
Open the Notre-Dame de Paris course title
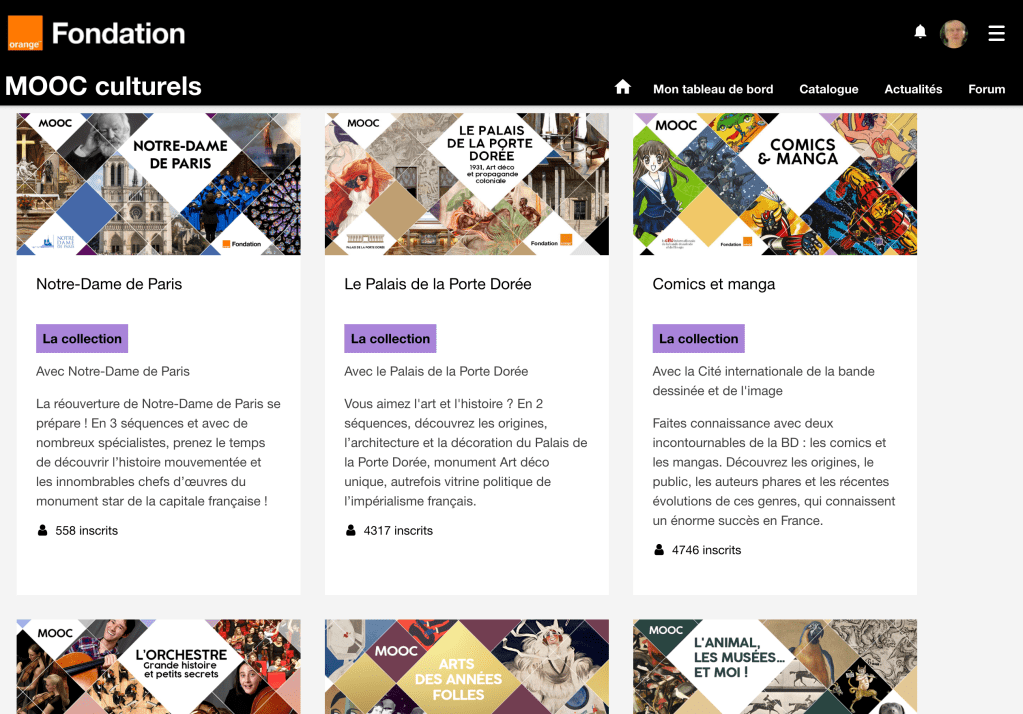click(109, 284)
